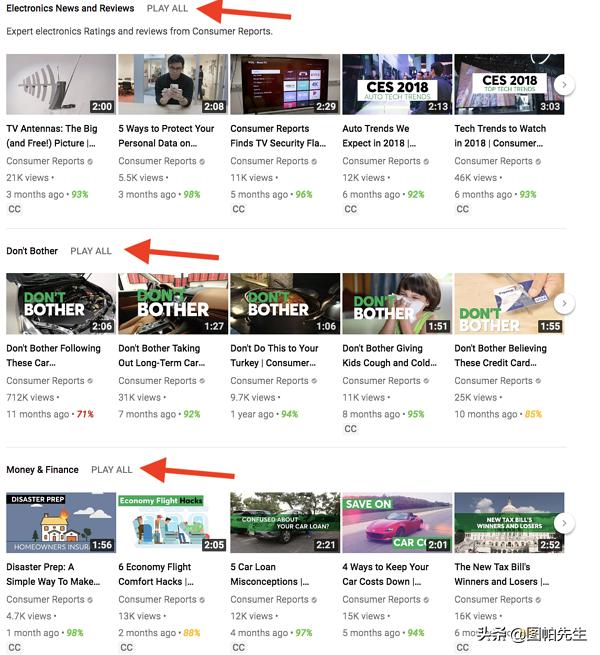Screen dimensions: 600x655
Task: Show next videos in Electronics News row
Action: 564,85
